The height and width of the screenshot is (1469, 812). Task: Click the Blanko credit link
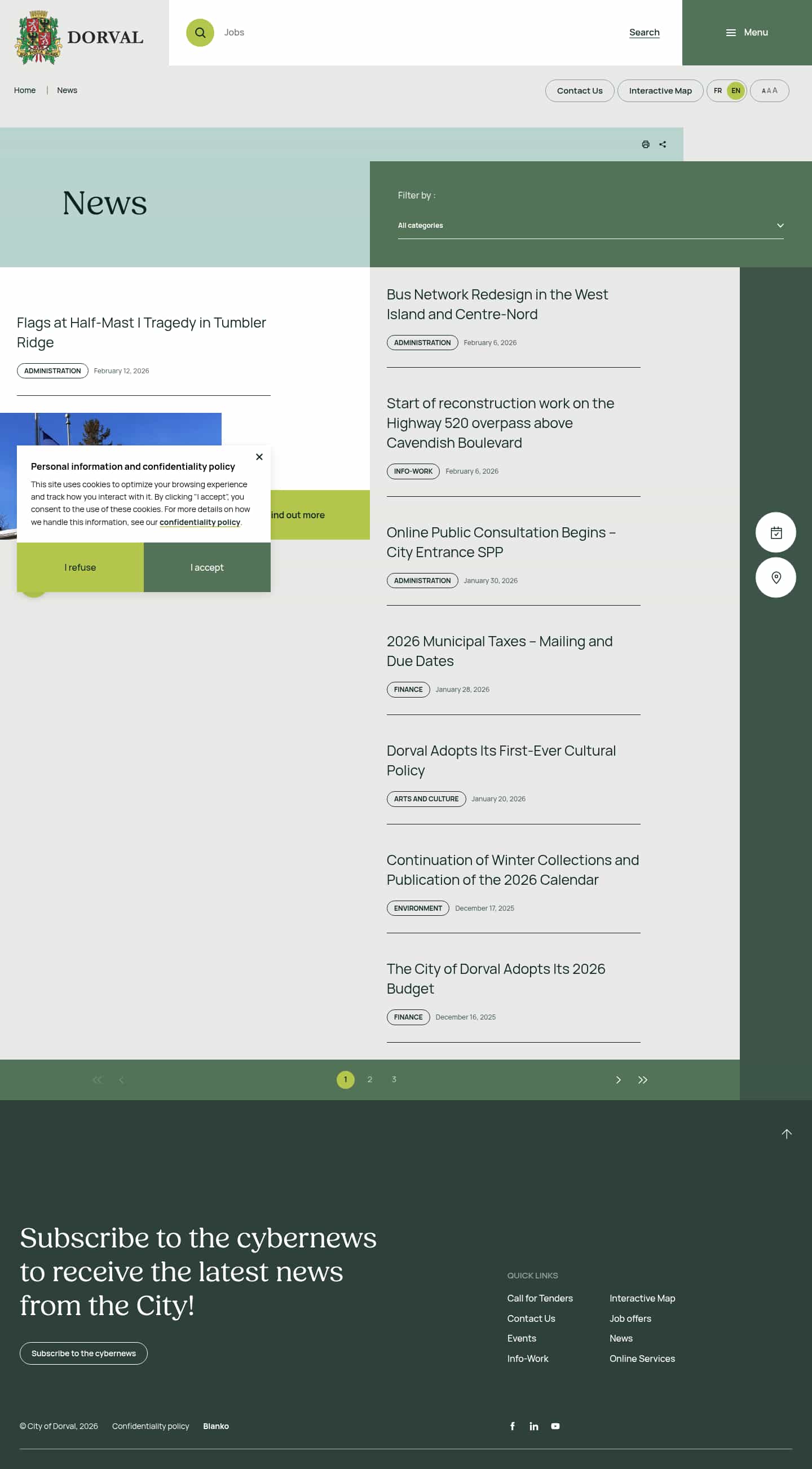pyautogui.click(x=215, y=1426)
